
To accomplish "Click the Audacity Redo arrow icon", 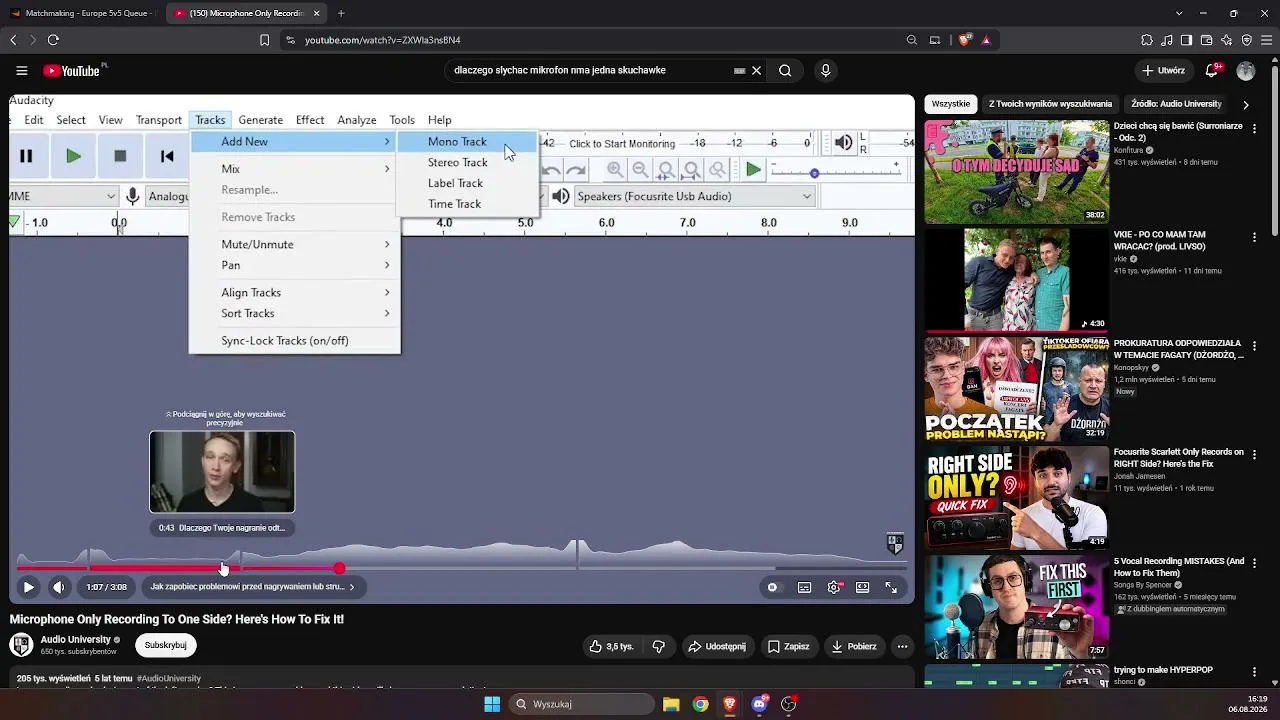I will 576,170.
